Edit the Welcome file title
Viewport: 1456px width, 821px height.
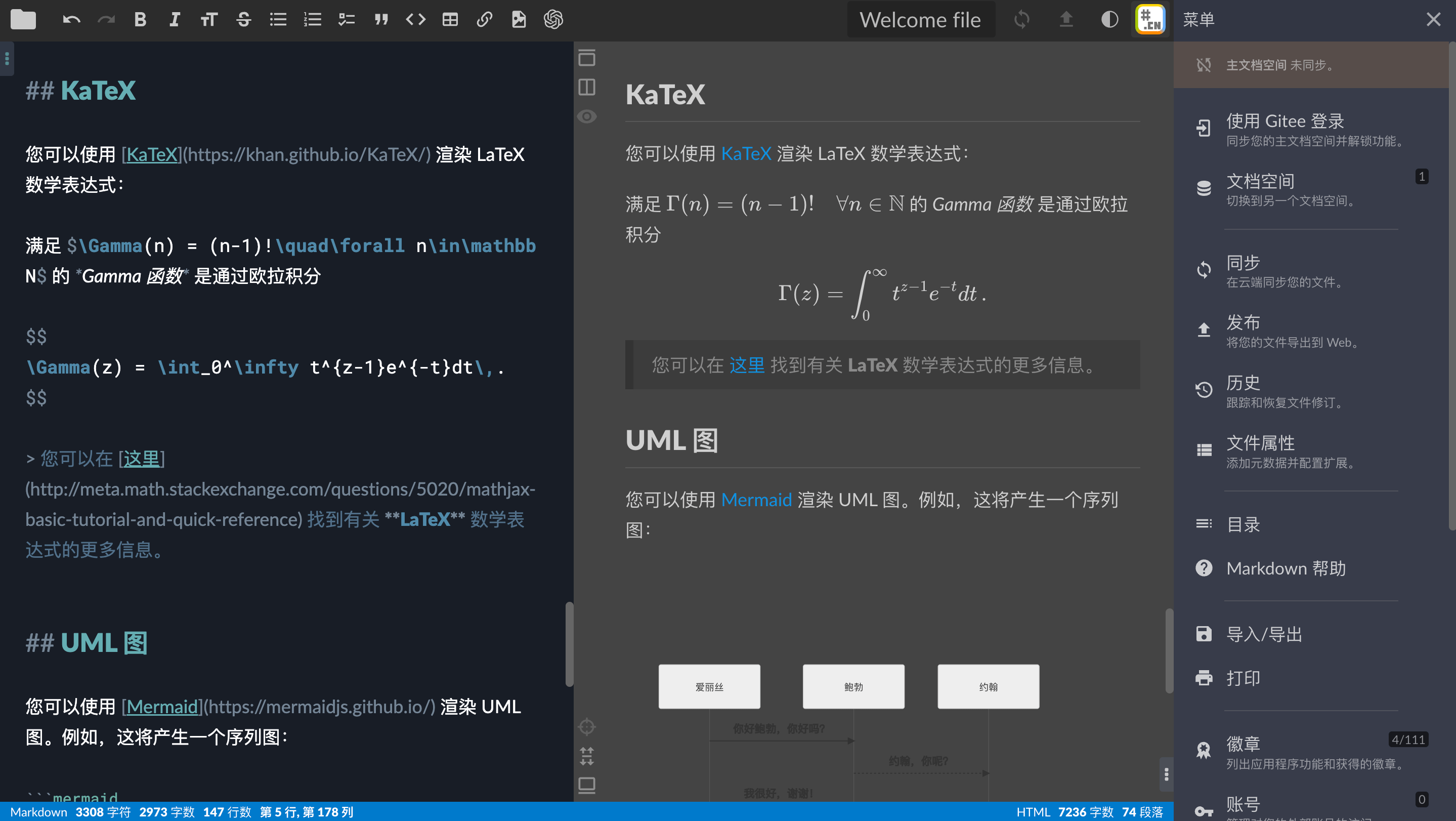920,20
